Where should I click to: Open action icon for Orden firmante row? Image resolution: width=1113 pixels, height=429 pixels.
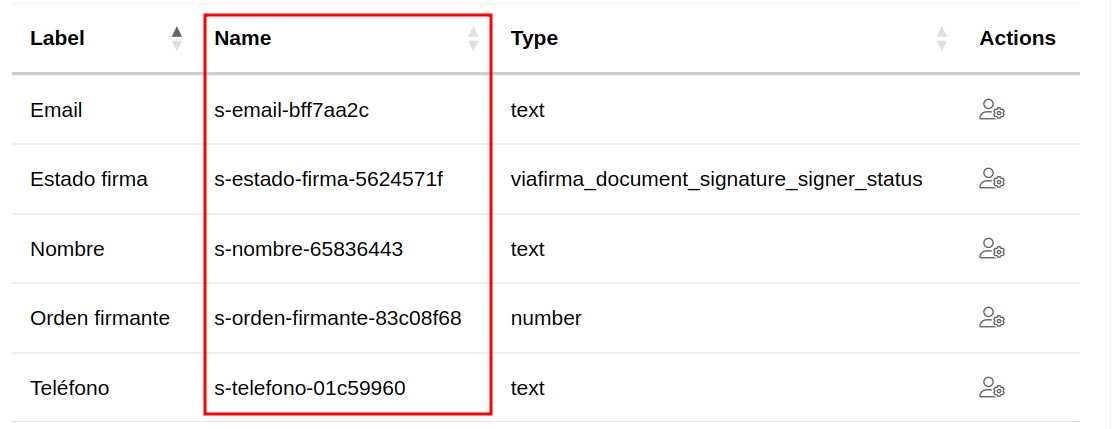tap(991, 318)
